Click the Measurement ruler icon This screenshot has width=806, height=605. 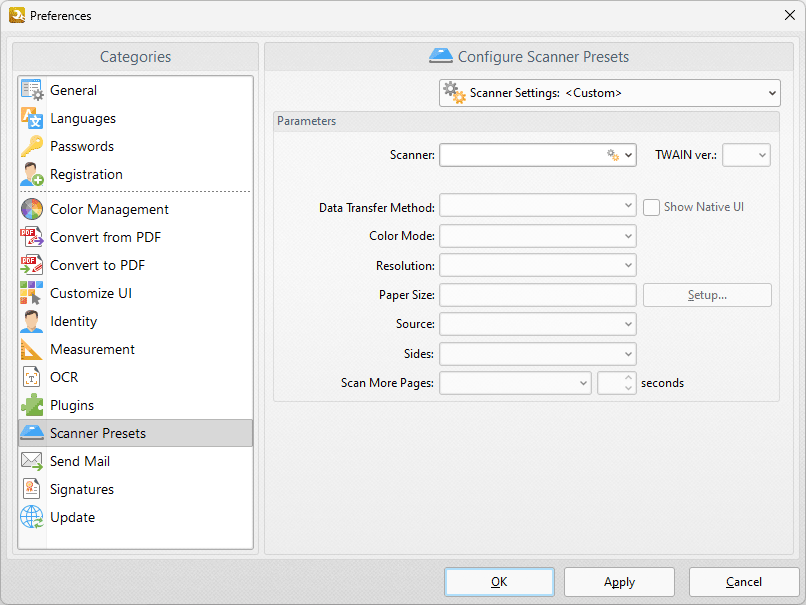pos(32,349)
